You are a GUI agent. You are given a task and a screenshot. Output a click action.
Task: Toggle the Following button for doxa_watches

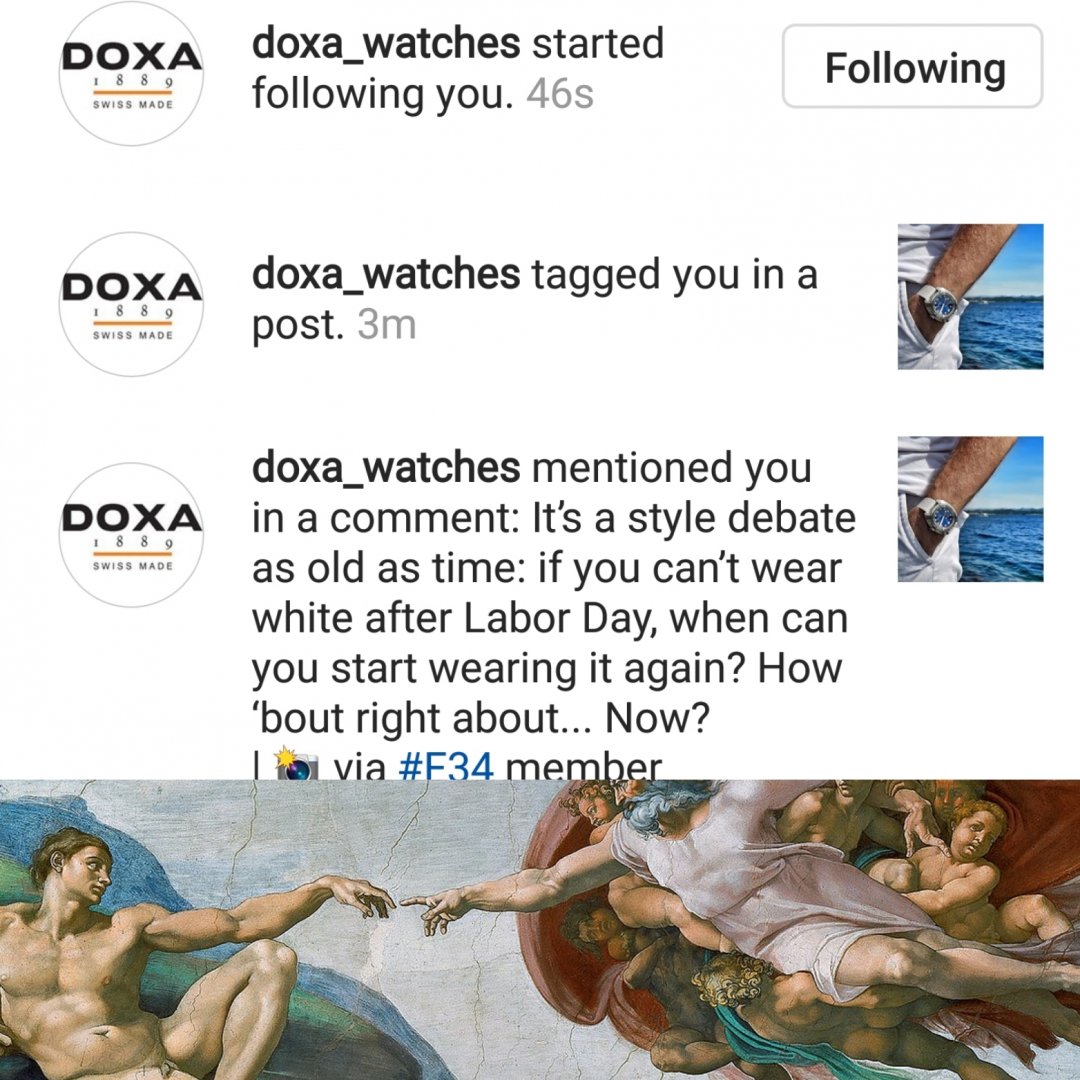913,67
